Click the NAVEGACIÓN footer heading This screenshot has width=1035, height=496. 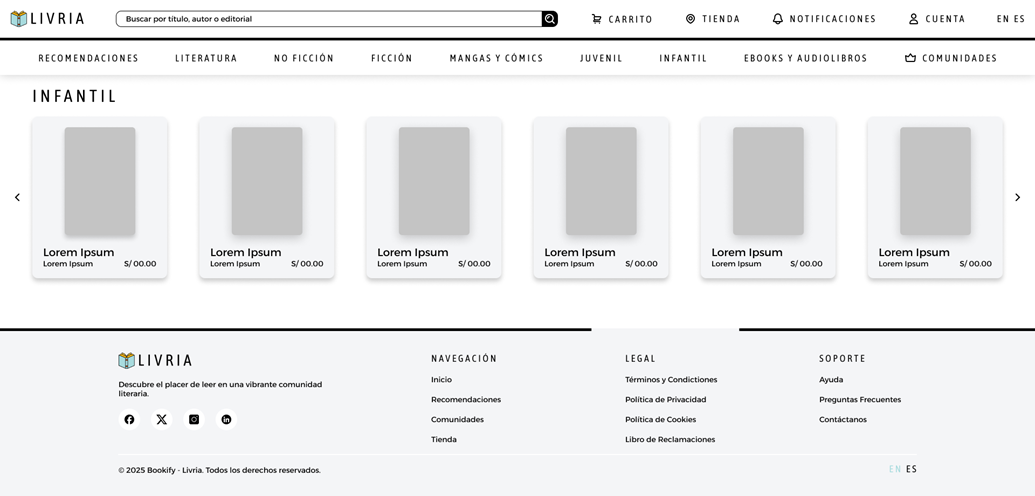(x=464, y=359)
